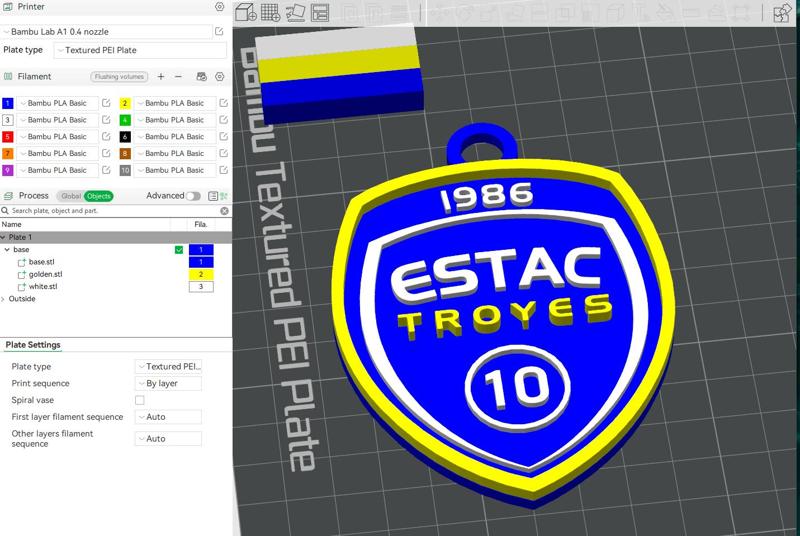Remove a filament with the minus icon

point(178,76)
